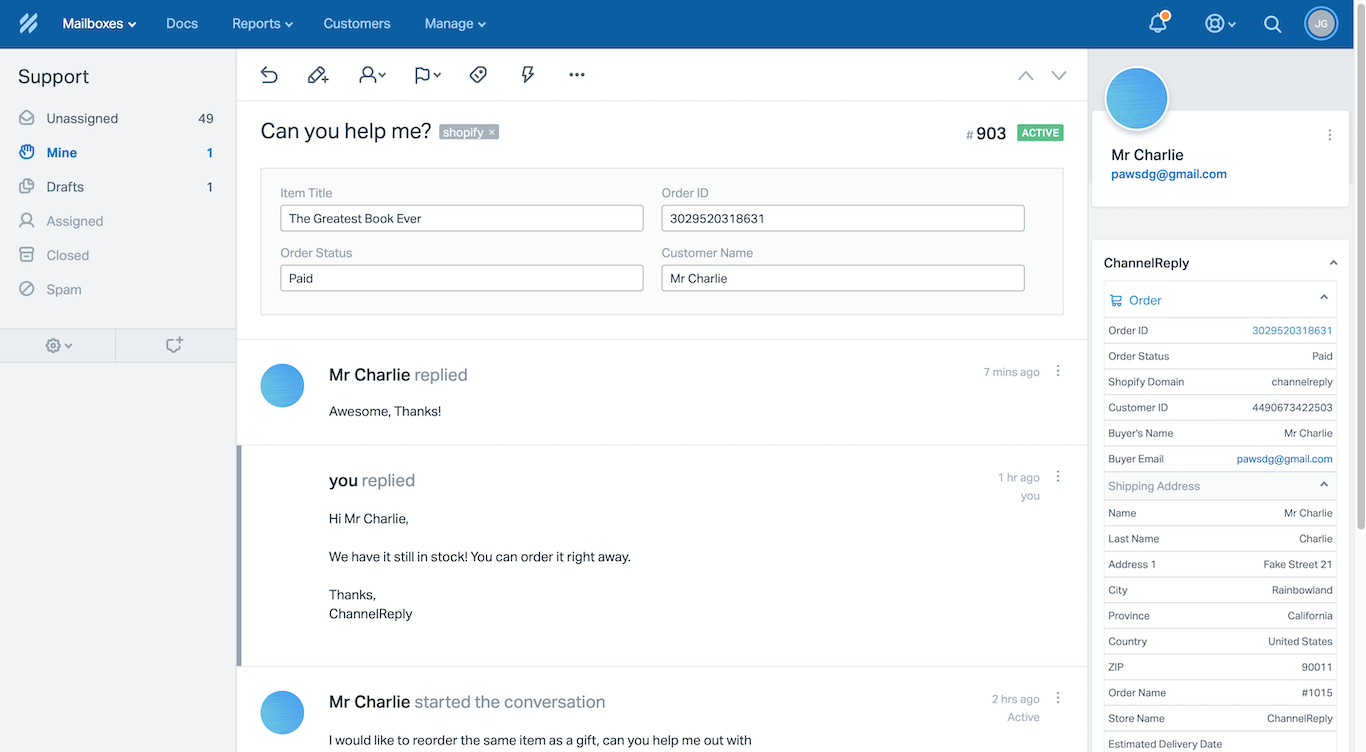
Task: Open the assign user icon menu
Action: pos(372,74)
